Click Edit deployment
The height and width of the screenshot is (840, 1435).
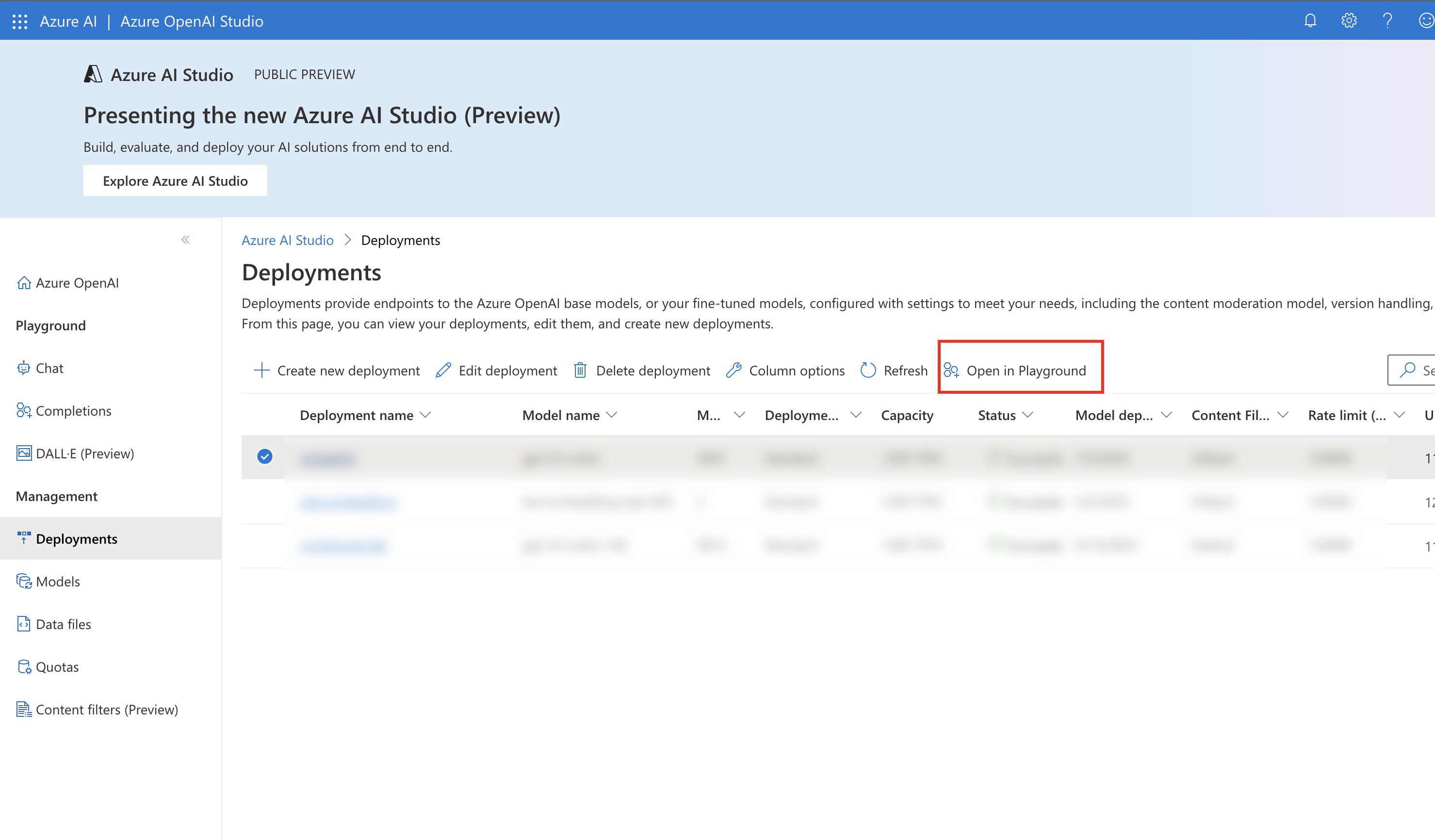pyautogui.click(x=496, y=371)
